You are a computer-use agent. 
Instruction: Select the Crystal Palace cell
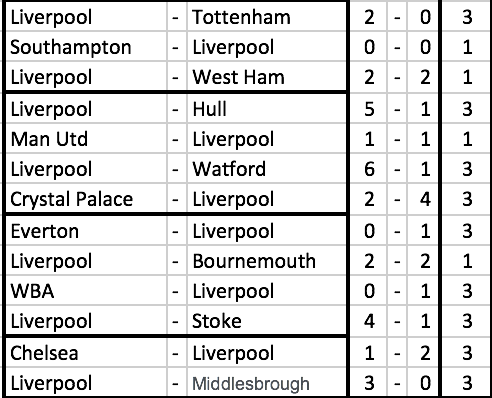tap(86, 199)
